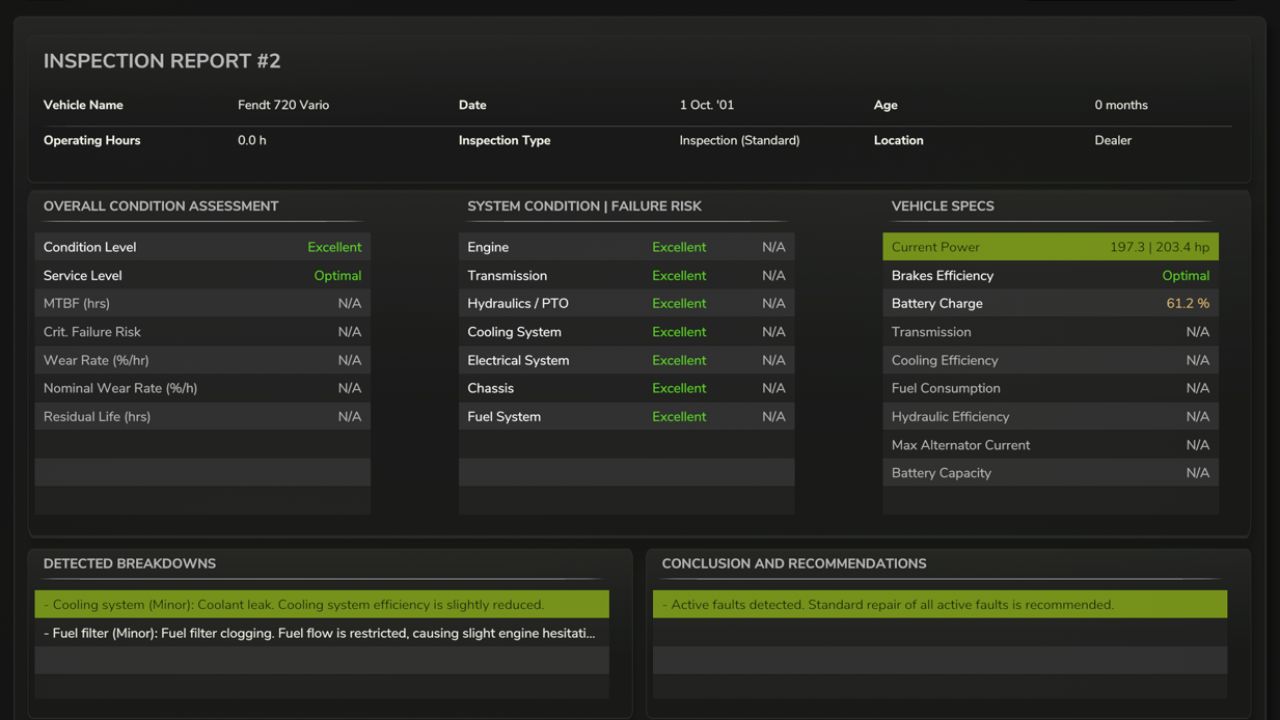Click the DETECTED BREAKDOWNS section header
1280x720 pixels.
click(129, 563)
